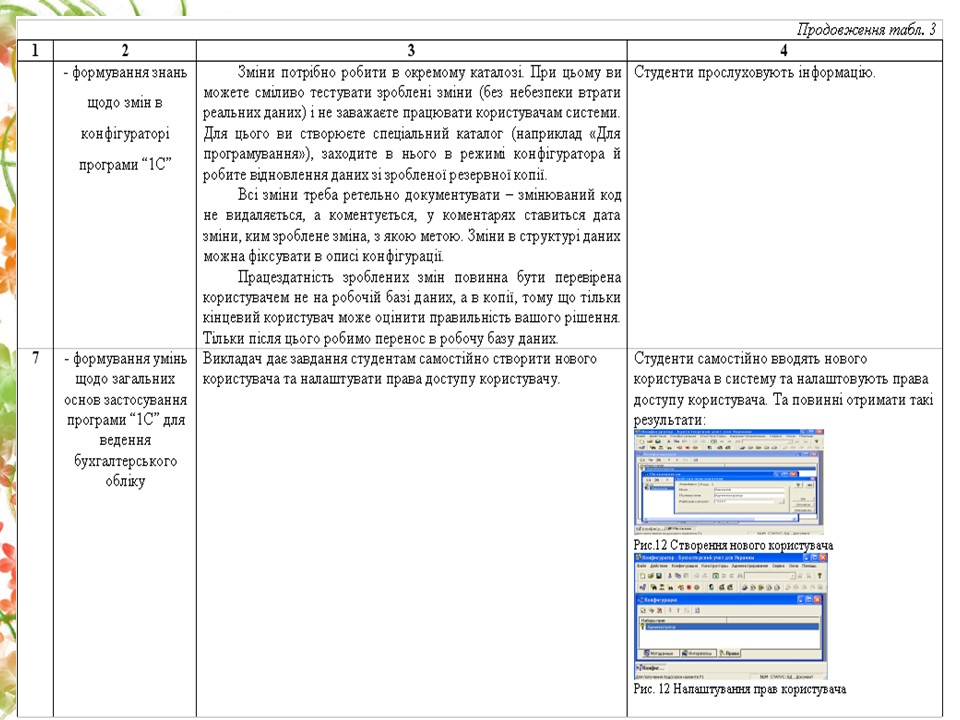Click first icon in lower Конфигурация window toolbar
This screenshot has height=720, width=960.
(642, 610)
